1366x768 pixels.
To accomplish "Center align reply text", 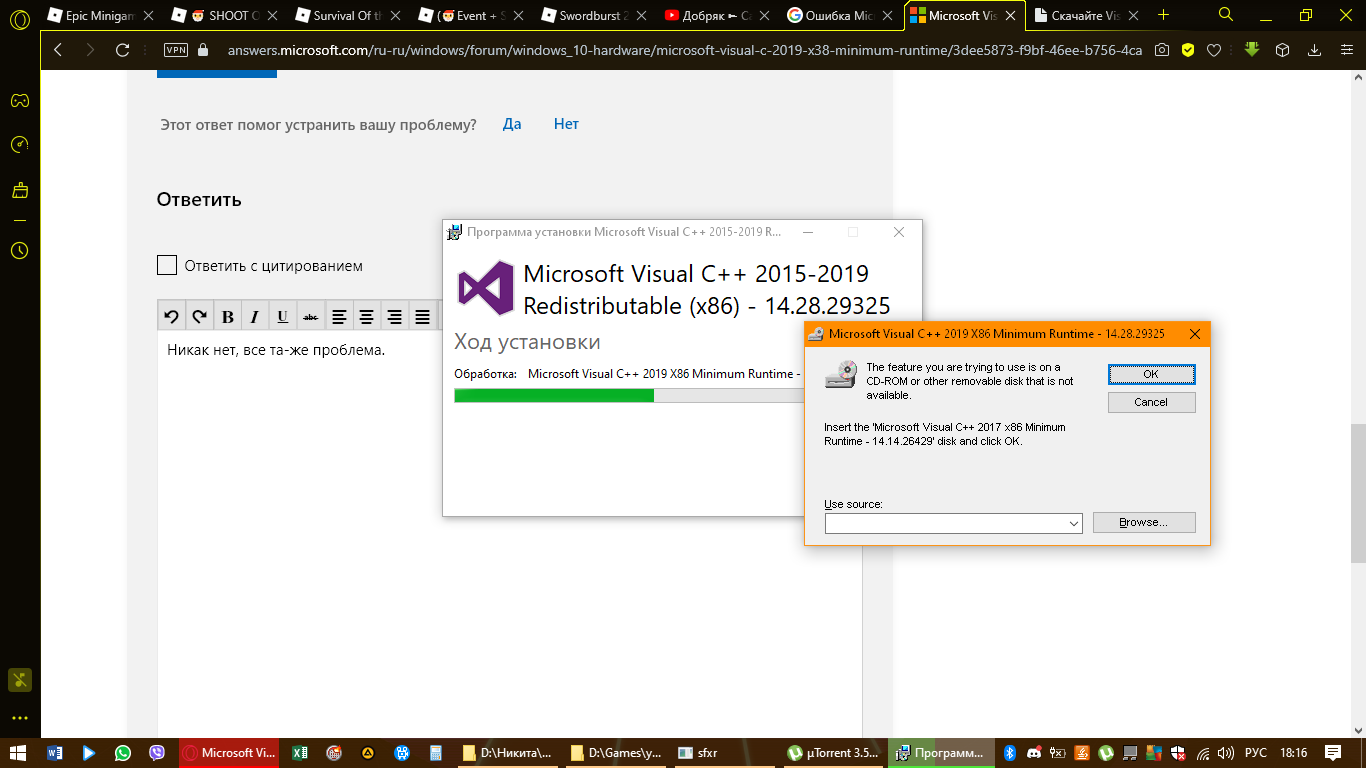I will (367, 317).
